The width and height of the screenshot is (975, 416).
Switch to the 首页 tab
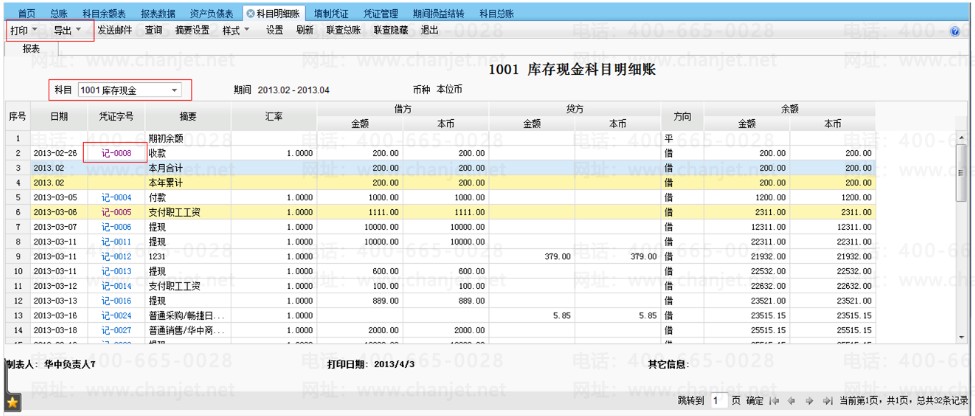25,13
